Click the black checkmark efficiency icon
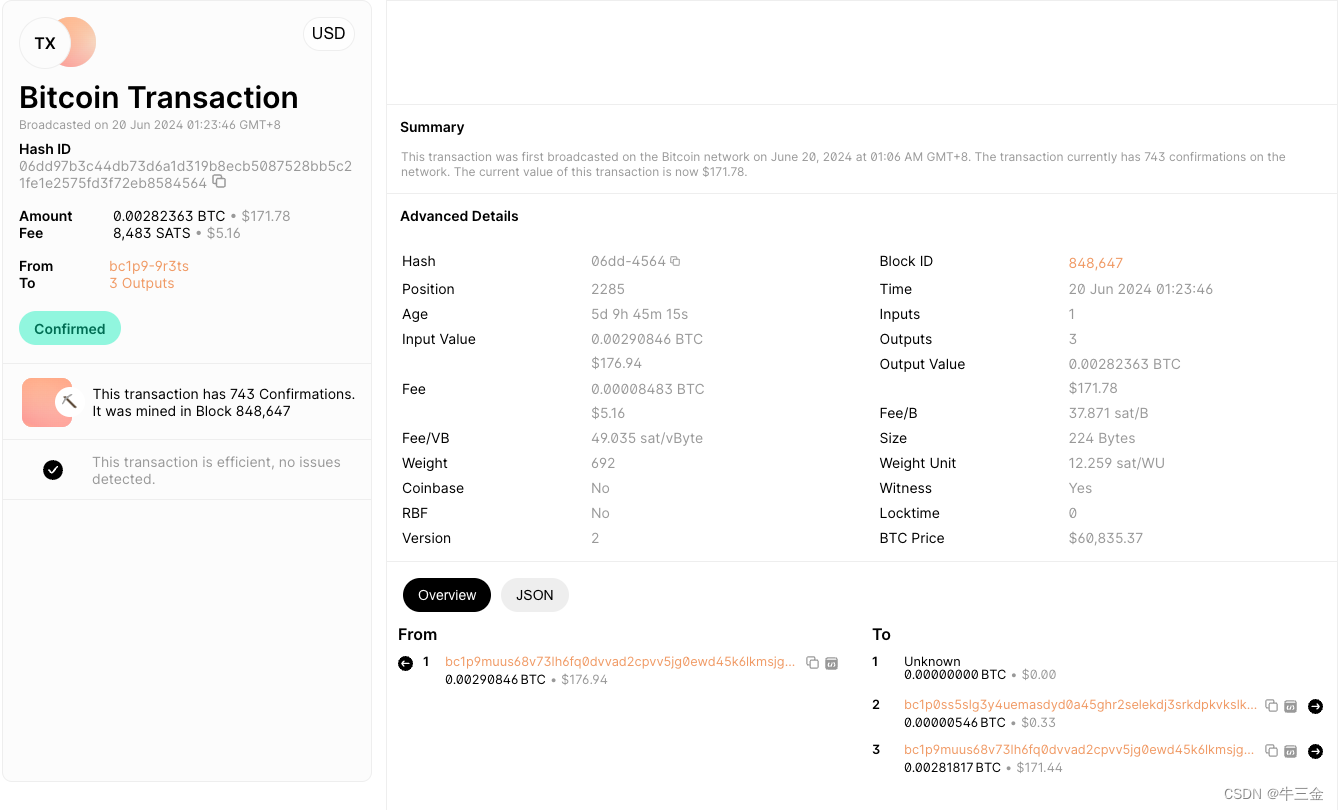The width and height of the screenshot is (1339, 810). point(53,470)
